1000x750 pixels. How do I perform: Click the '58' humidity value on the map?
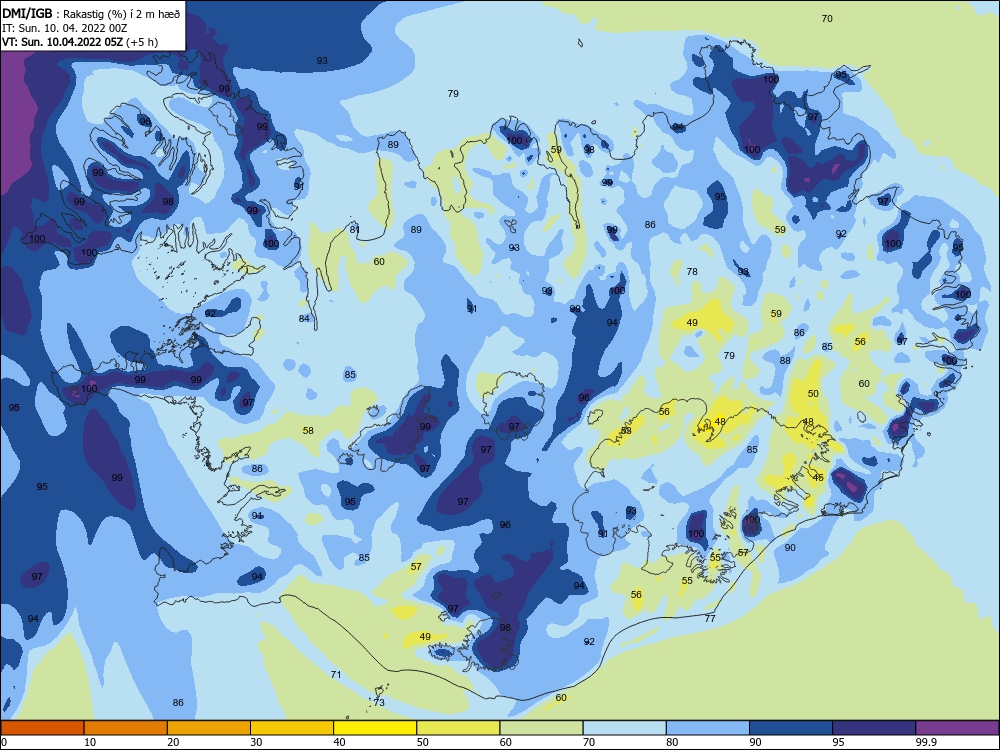pos(308,430)
